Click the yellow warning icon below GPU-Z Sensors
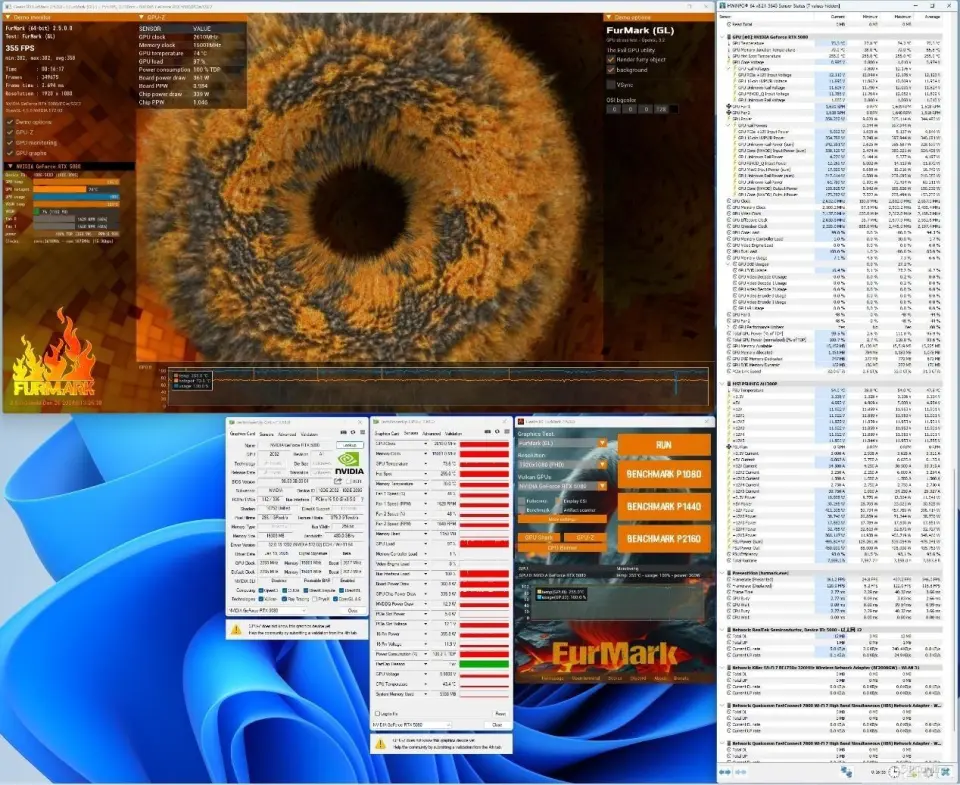The height and width of the screenshot is (785, 960). click(379, 744)
